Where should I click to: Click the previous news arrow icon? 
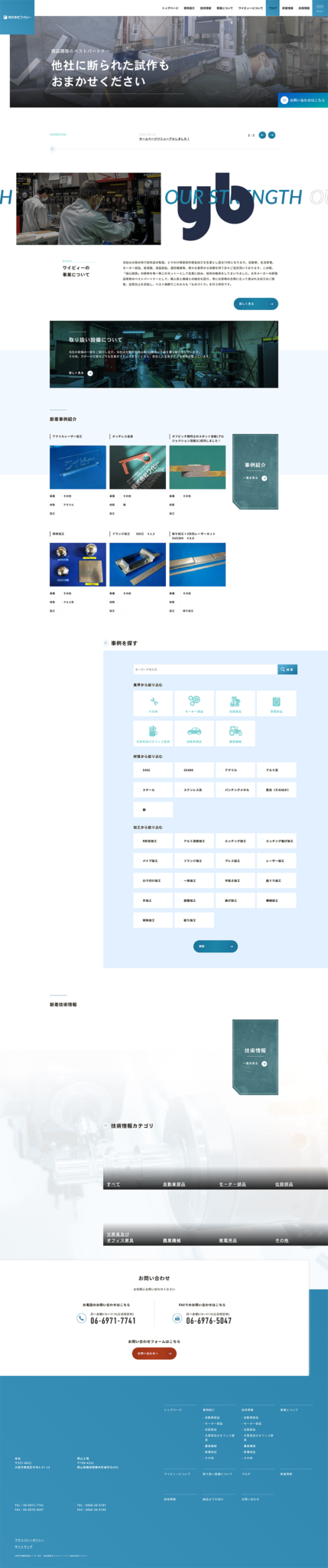(262, 136)
